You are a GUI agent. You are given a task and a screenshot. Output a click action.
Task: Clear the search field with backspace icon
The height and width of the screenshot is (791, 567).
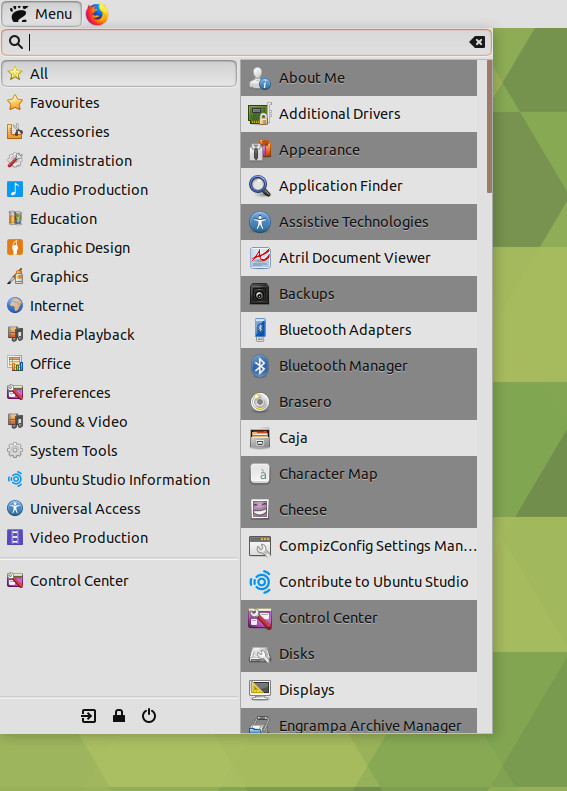click(x=477, y=42)
